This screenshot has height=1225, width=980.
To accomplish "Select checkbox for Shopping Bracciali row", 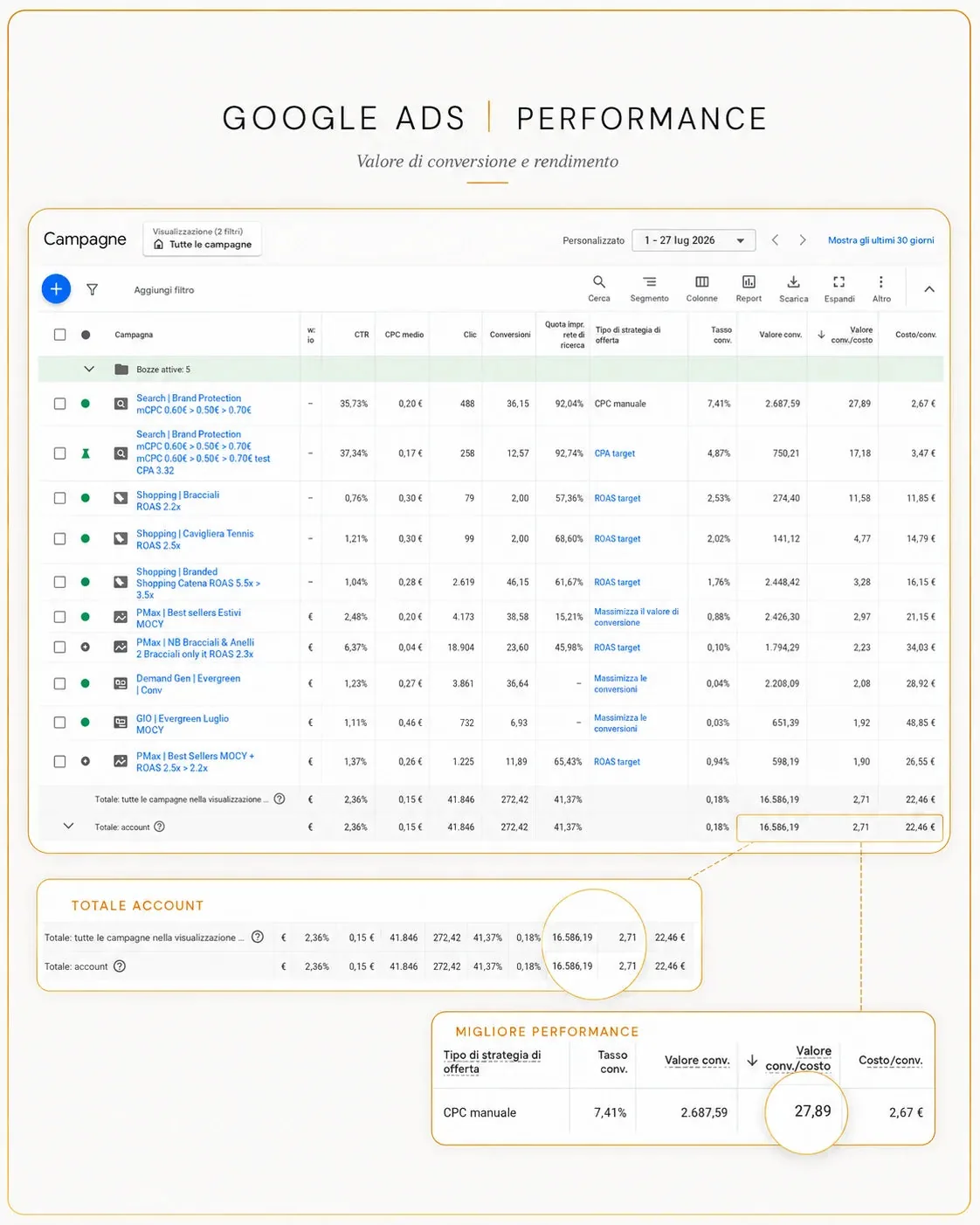I will tap(59, 498).
